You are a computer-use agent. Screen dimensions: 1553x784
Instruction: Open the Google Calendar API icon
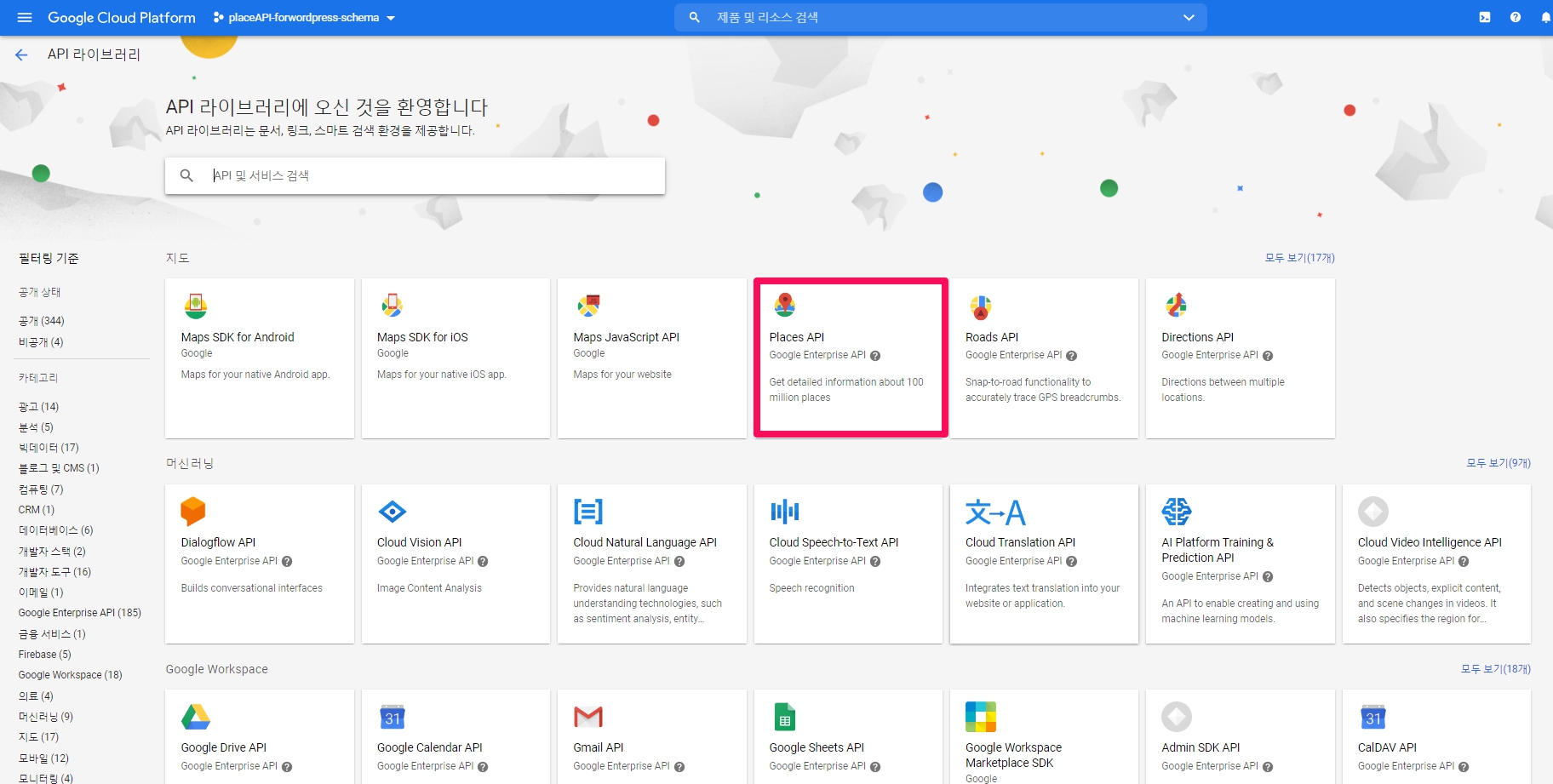(392, 717)
